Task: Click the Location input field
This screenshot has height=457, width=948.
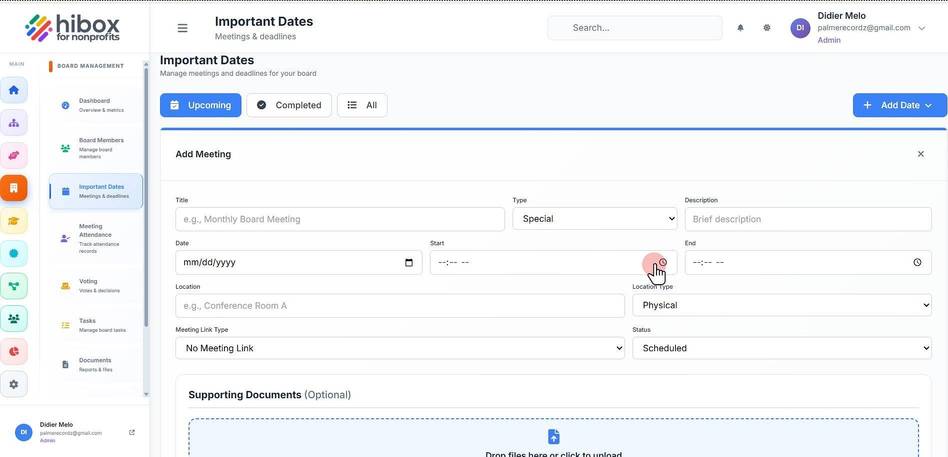Action: (x=400, y=305)
